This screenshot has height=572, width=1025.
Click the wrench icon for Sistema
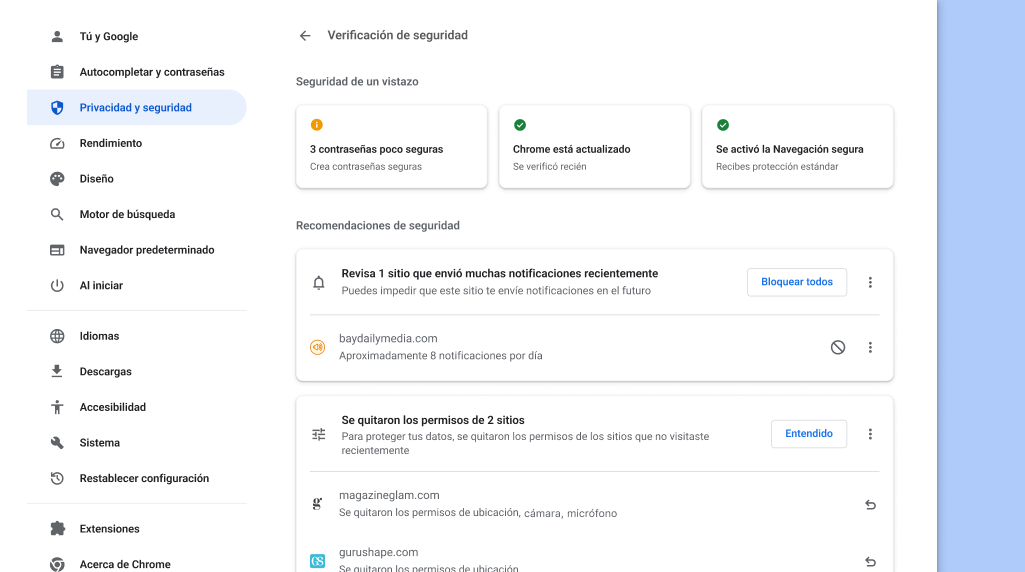pyautogui.click(x=58, y=443)
